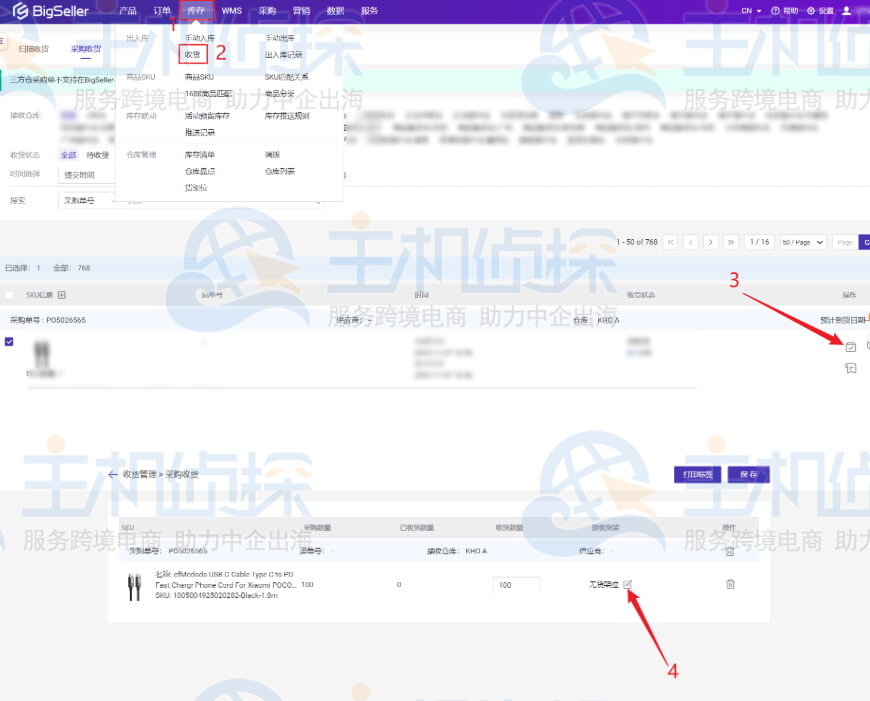Open the 采购单号 search type dropdown
870x701 pixels.
point(84,201)
